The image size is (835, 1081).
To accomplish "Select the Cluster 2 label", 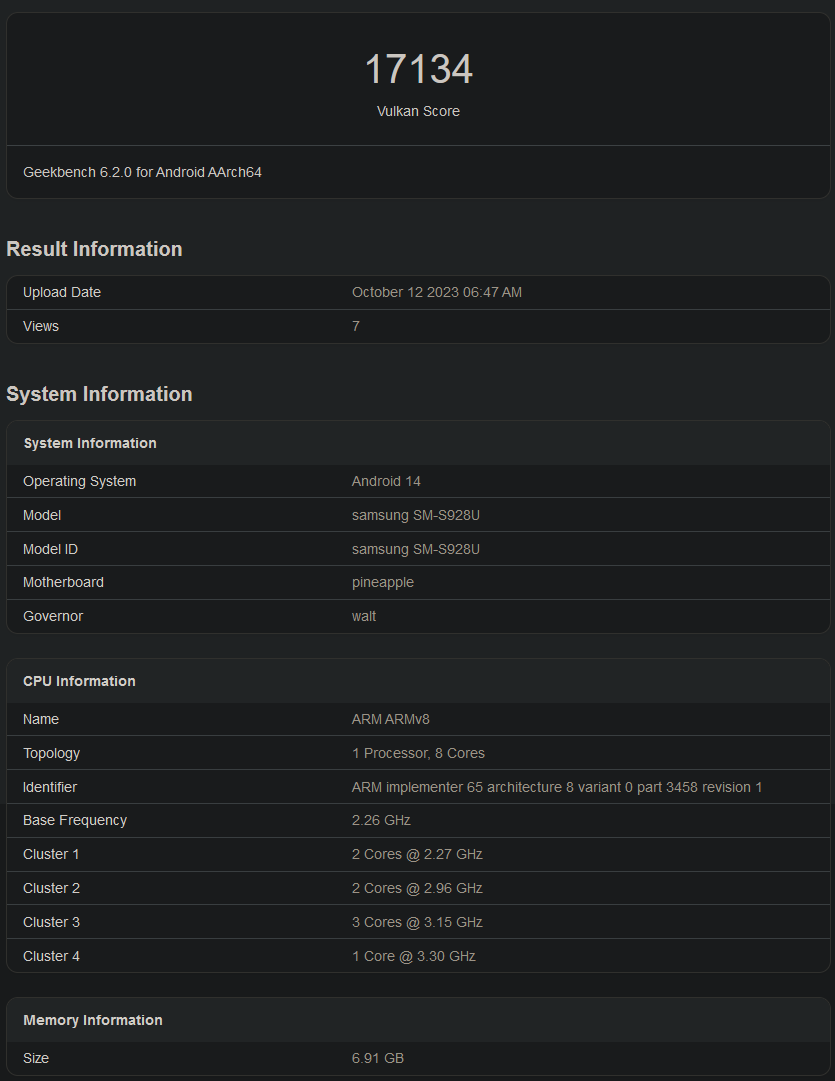I will (x=51, y=888).
